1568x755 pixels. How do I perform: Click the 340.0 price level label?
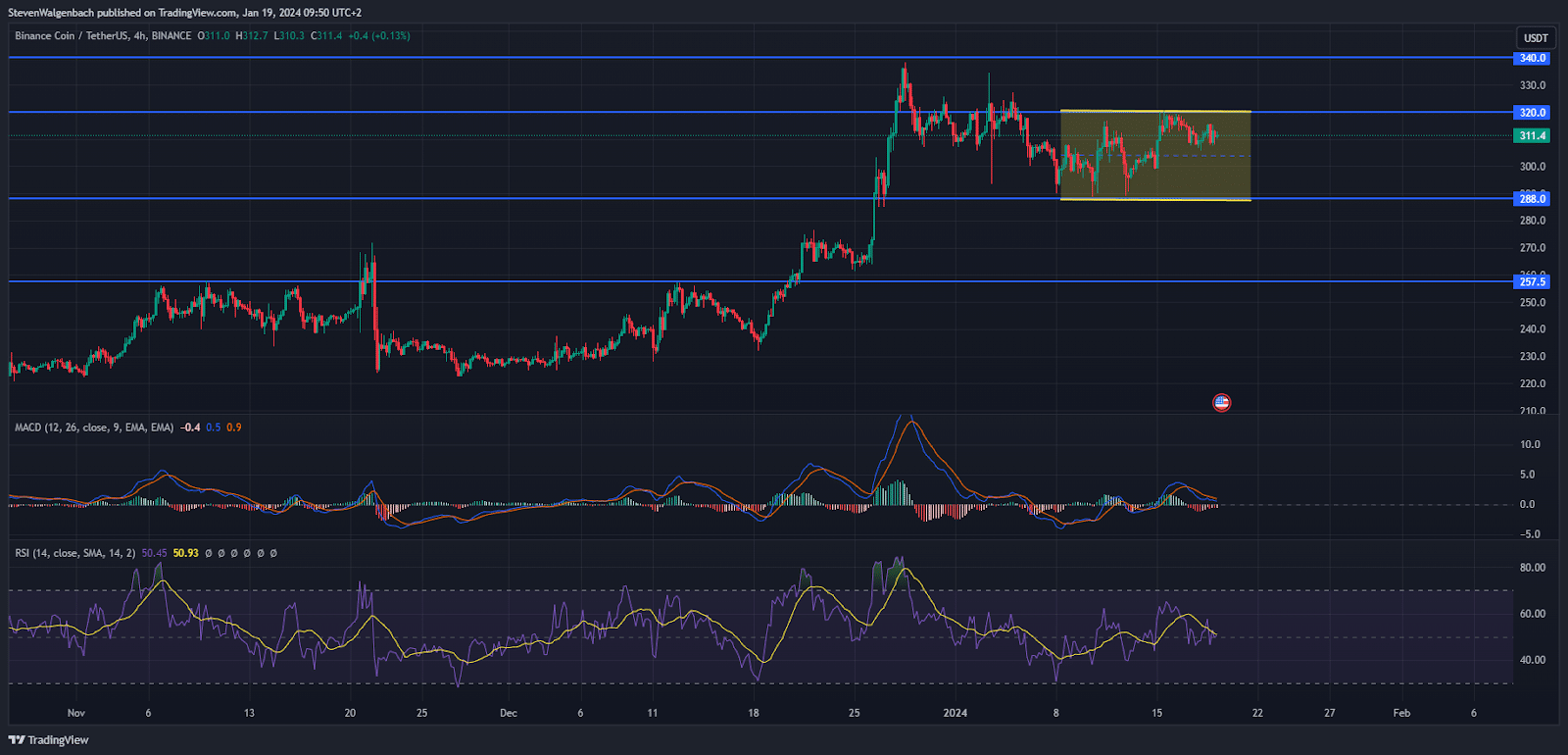(x=1533, y=58)
